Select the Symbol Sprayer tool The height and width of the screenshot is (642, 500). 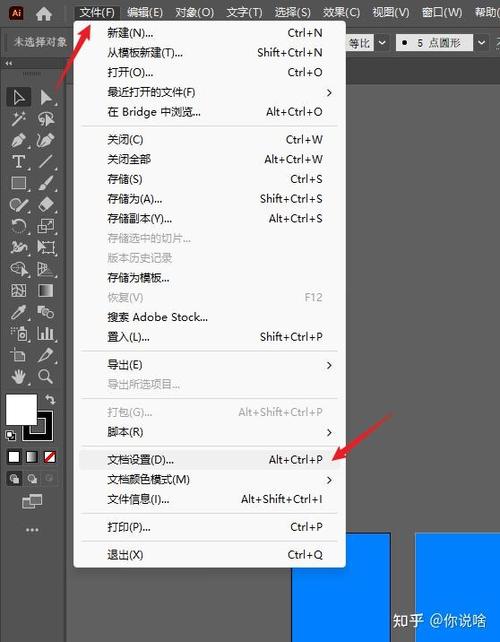click(x=18, y=333)
